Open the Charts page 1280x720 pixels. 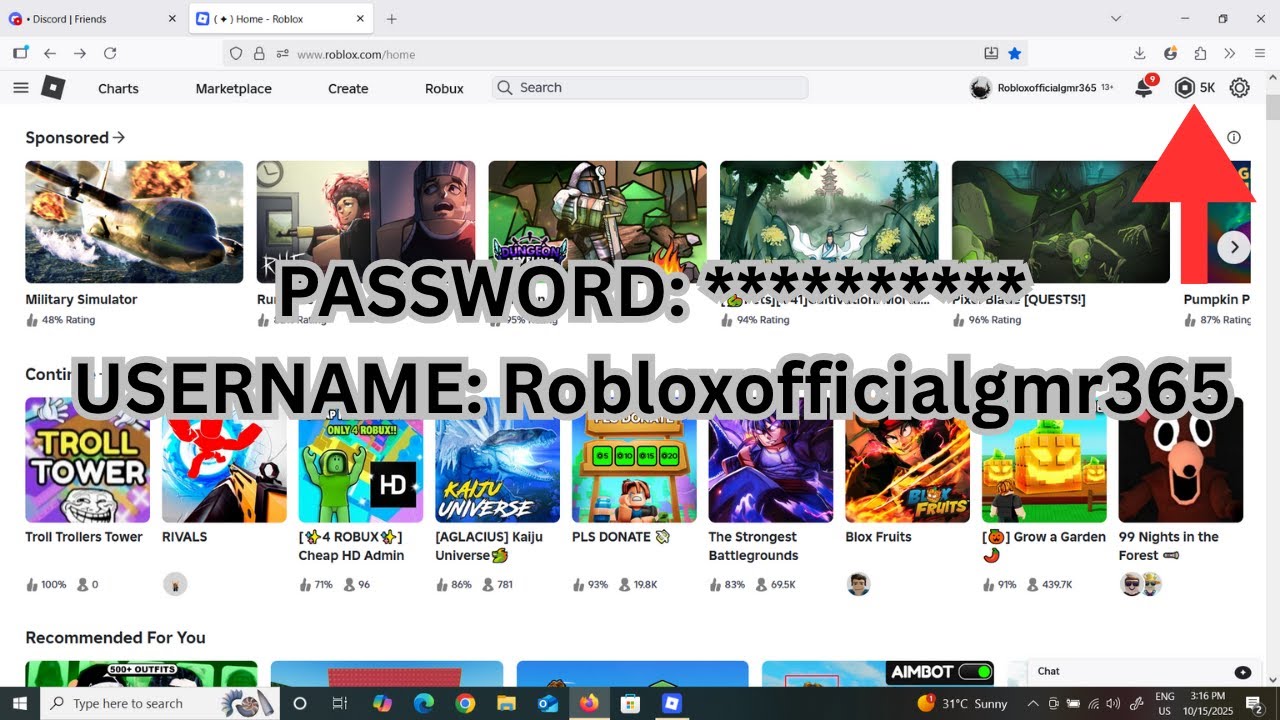coord(118,88)
